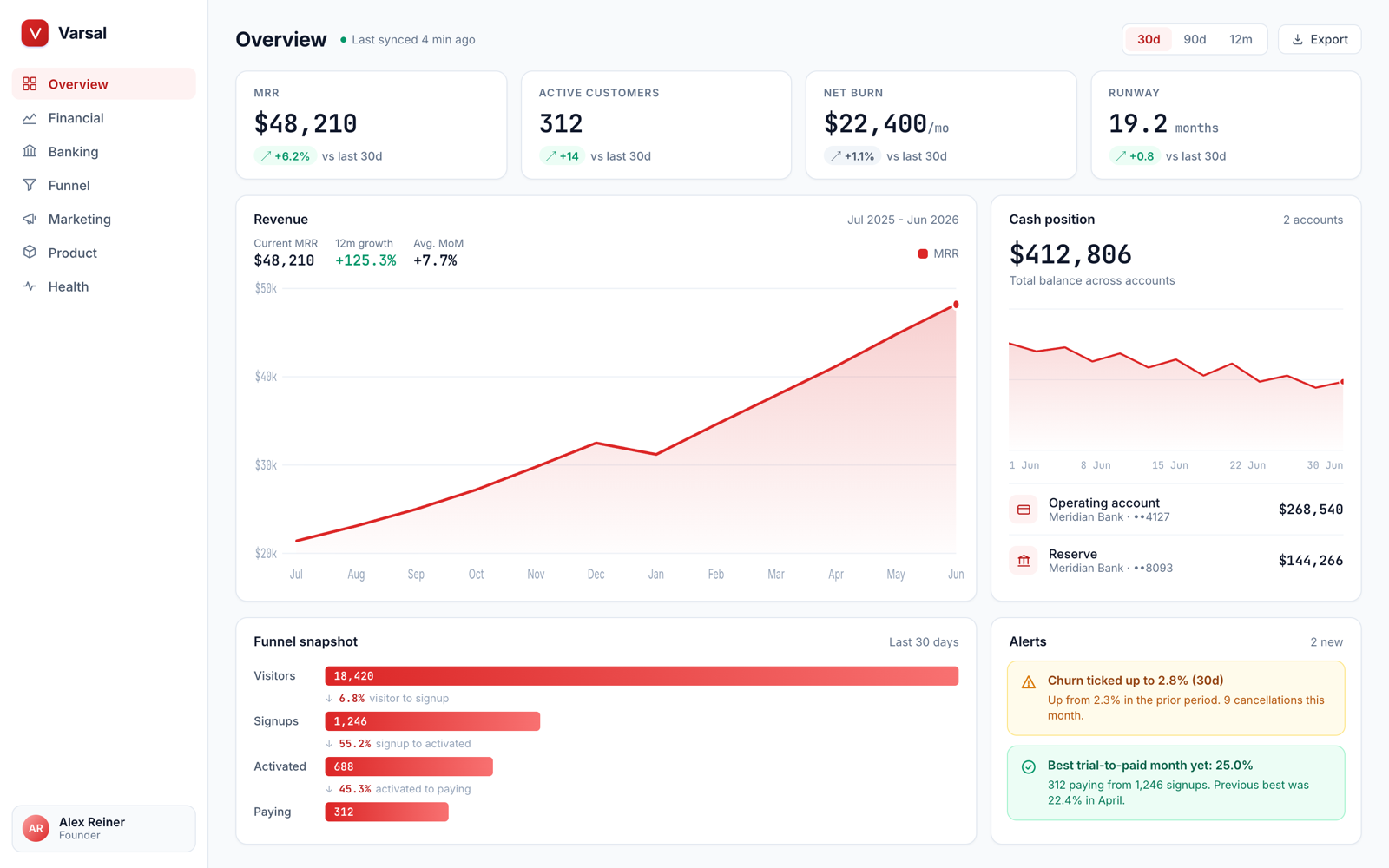This screenshot has width=1389, height=868.
Task: Click the download icon on Export button
Action: click(x=1298, y=40)
